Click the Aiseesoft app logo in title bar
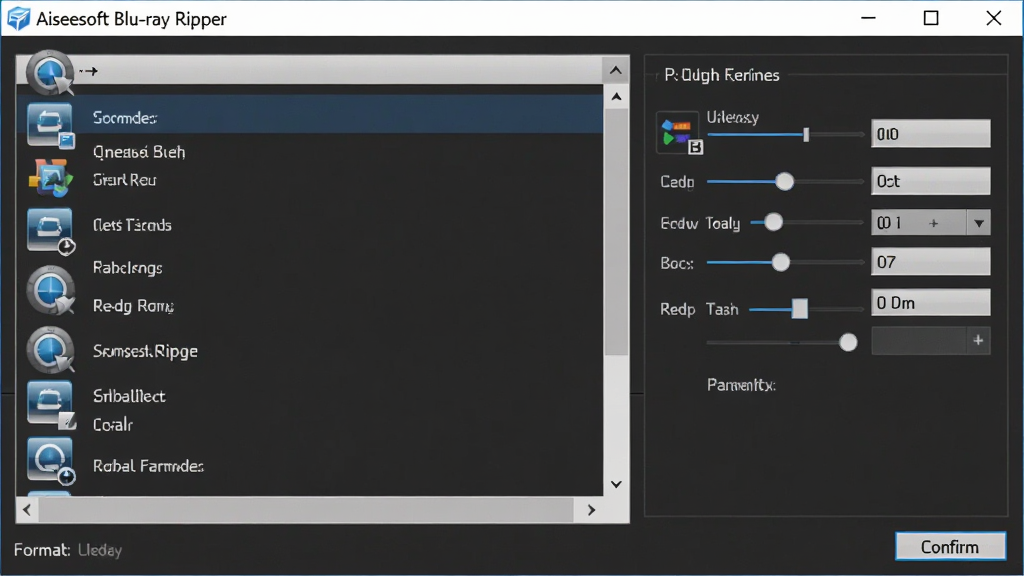 [18, 18]
